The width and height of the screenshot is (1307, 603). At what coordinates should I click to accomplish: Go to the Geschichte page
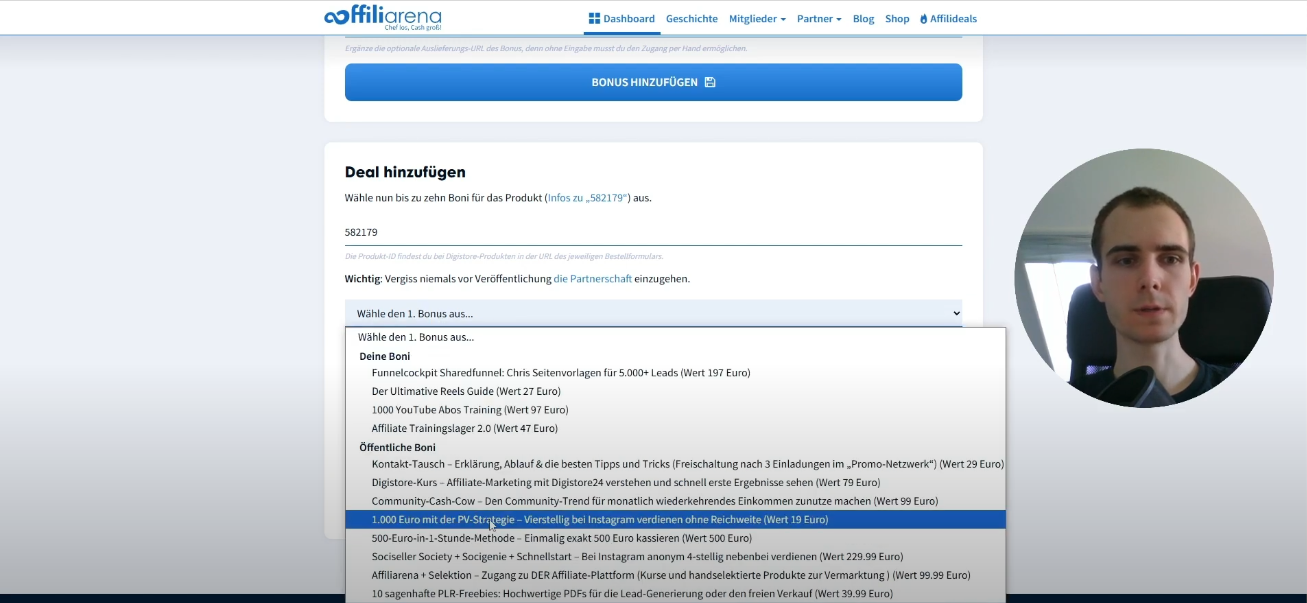click(692, 19)
